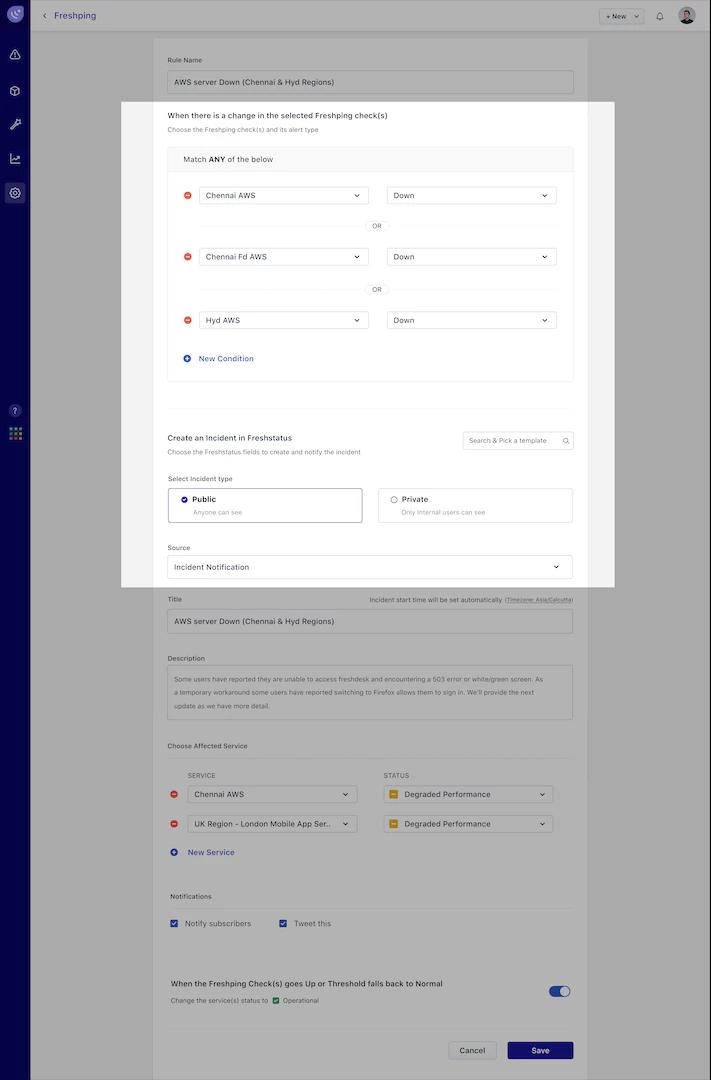
Task: Click the Rule Name input field
Action: (370, 82)
